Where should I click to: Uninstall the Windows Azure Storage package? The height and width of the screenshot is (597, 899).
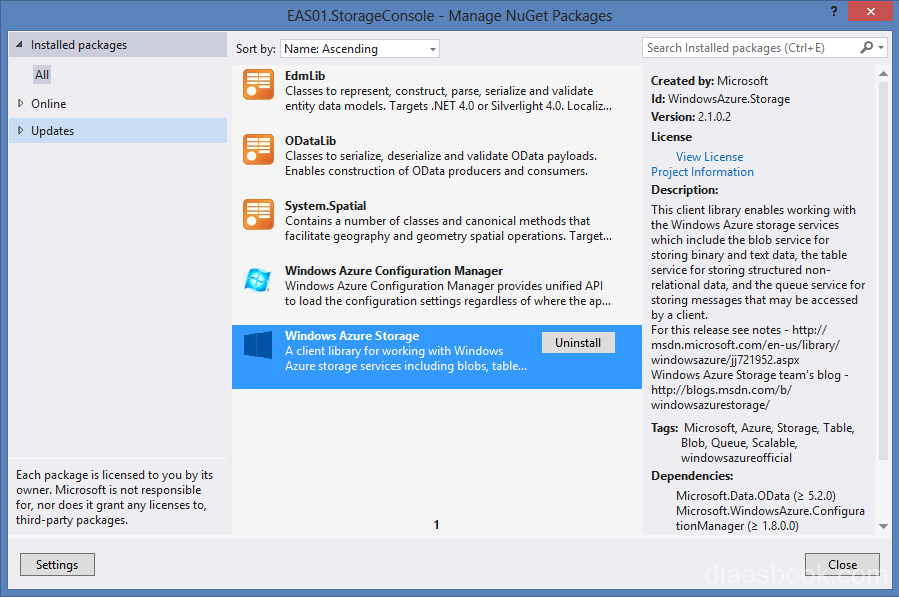tap(578, 343)
